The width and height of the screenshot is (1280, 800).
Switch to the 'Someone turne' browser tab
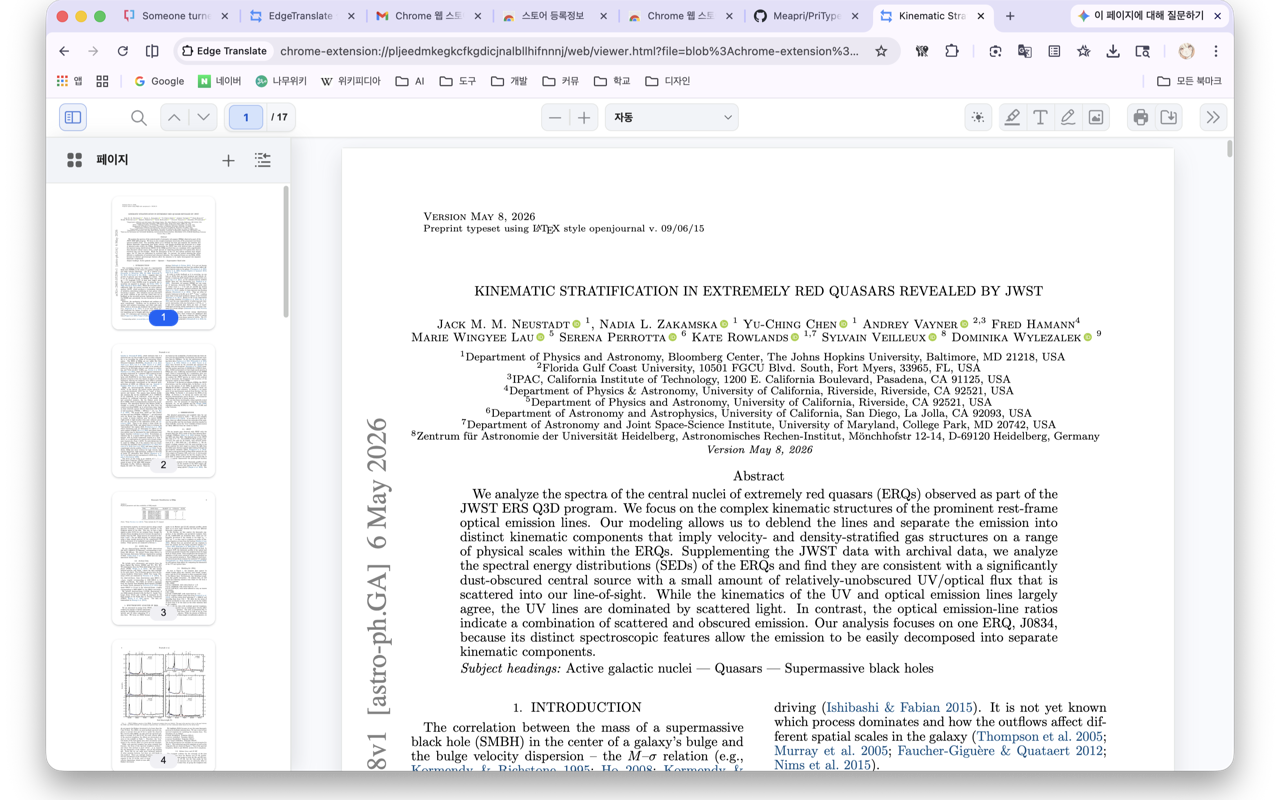tap(174, 16)
